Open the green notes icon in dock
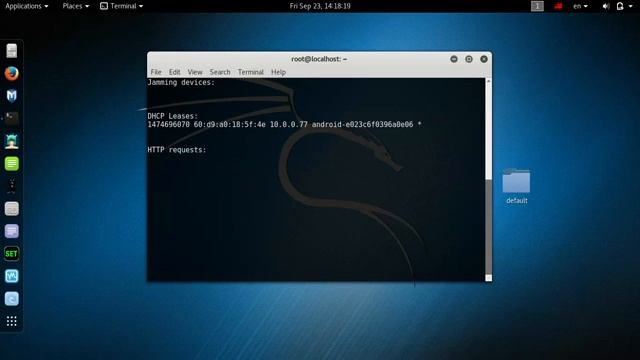The image size is (640, 360). [11, 164]
